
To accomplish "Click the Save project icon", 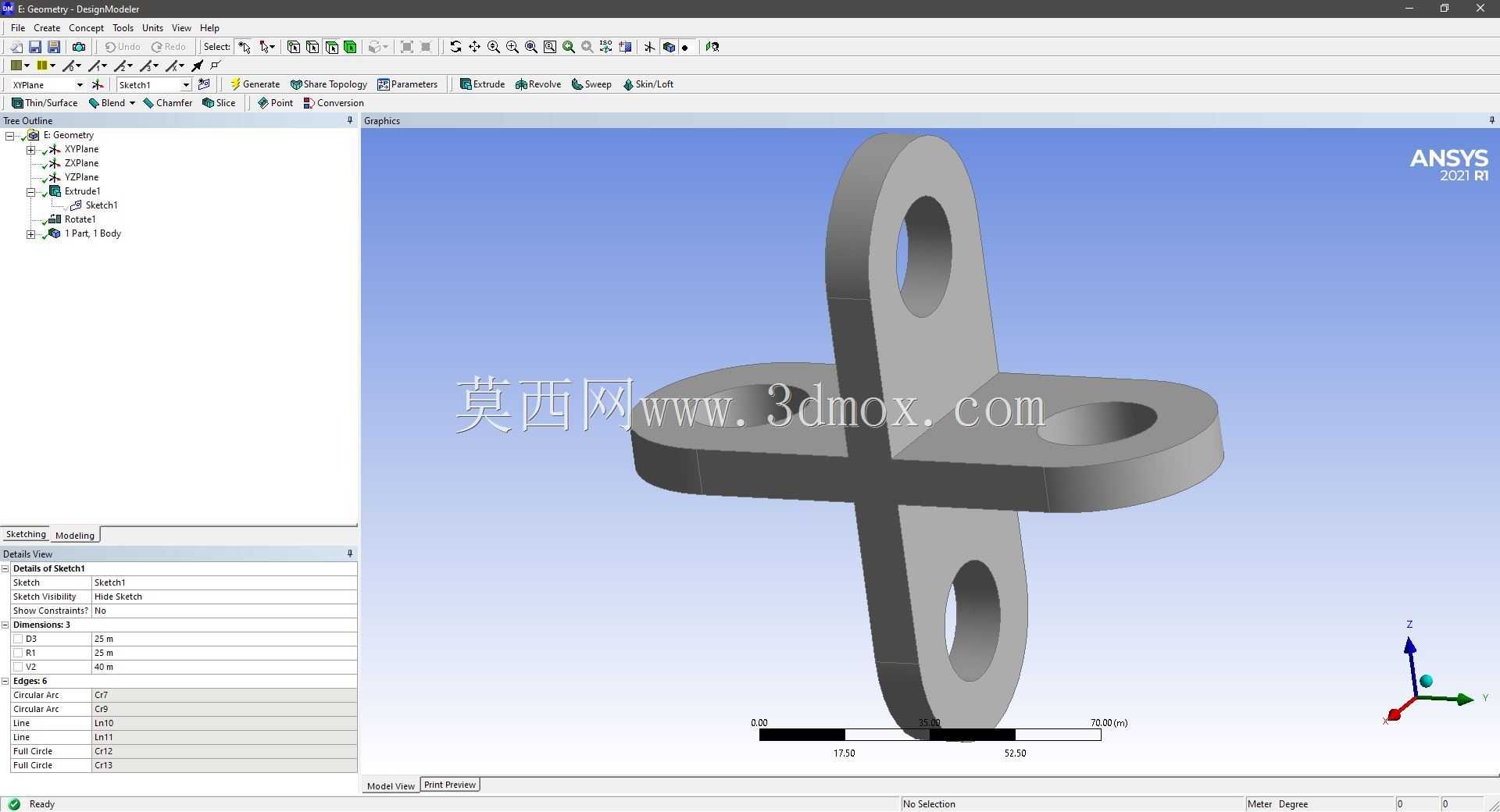I will point(35,47).
